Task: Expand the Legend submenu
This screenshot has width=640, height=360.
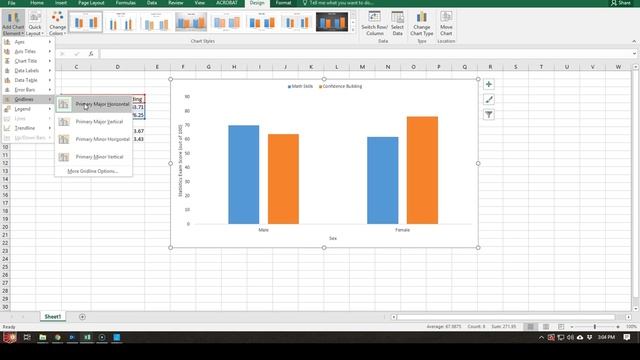Action: coord(28,109)
